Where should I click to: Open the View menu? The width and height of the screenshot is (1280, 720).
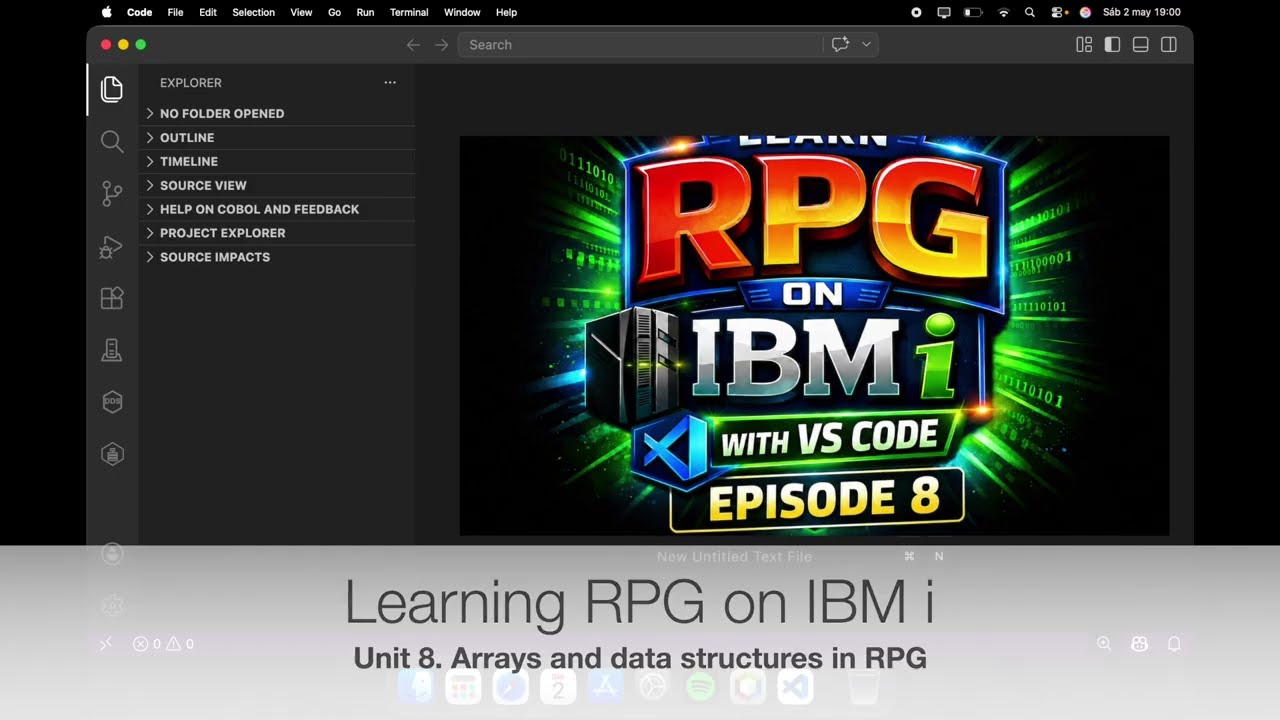301,12
